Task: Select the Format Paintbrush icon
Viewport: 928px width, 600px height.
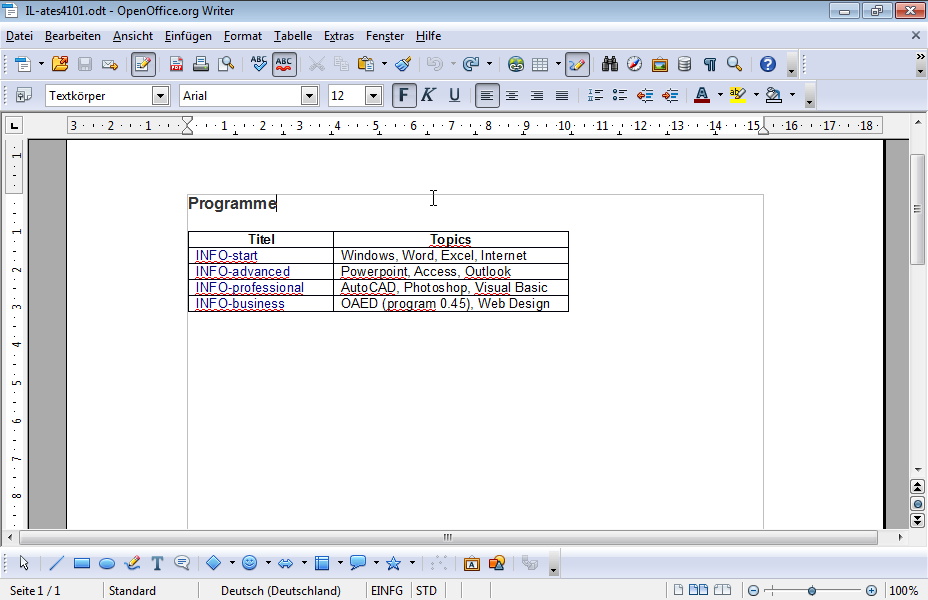Action: tap(404, 64)
